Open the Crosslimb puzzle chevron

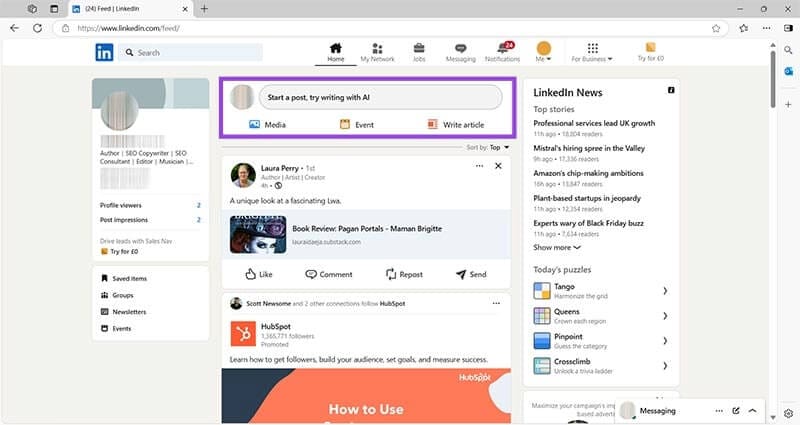(665, 366)
